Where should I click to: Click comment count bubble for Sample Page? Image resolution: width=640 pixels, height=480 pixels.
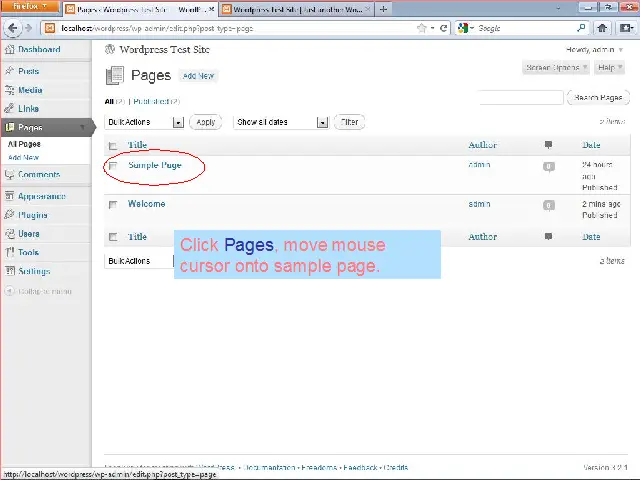click(549, 167)
